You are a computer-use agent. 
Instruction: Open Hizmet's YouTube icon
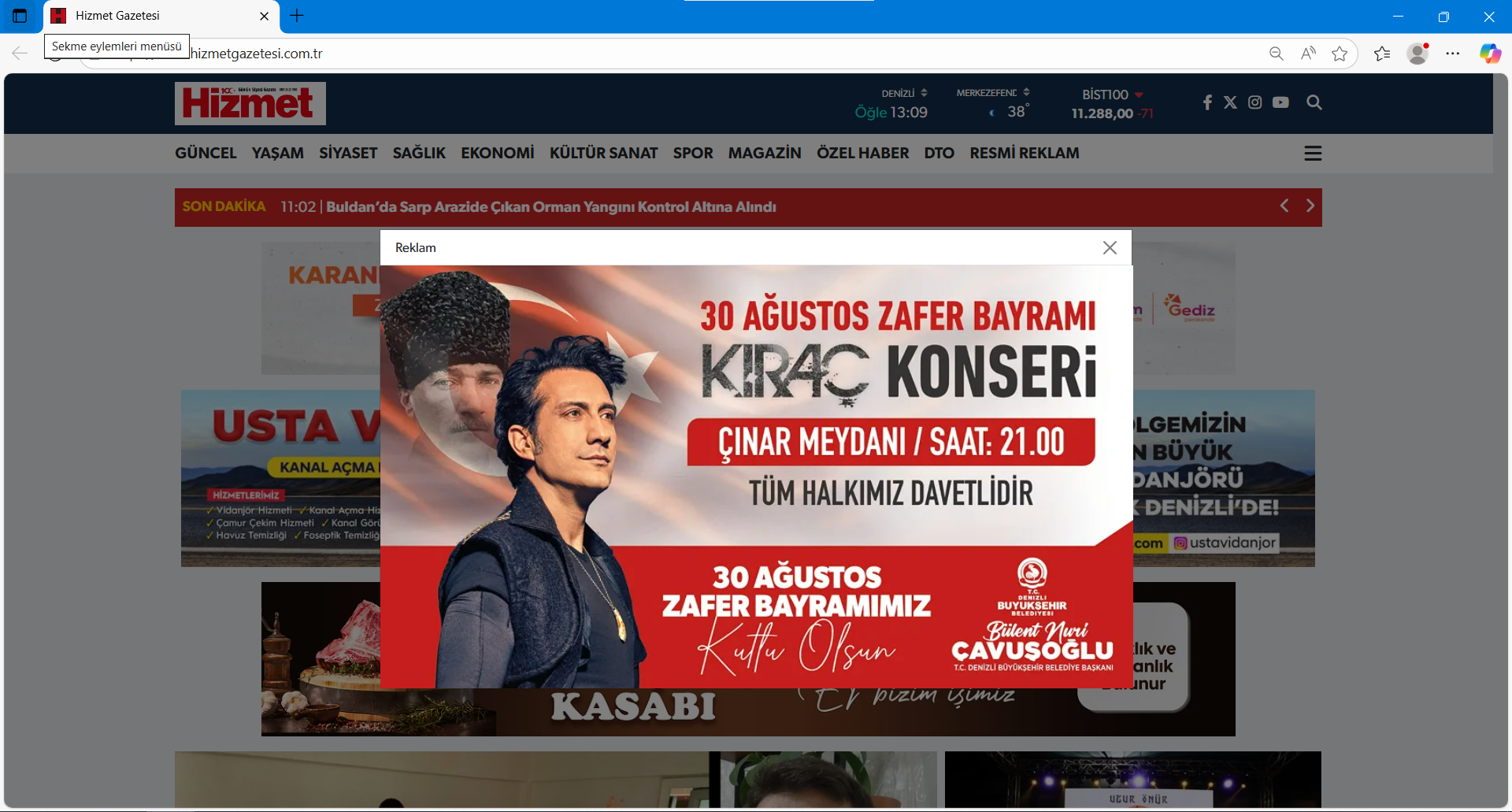coord(1280,102)
